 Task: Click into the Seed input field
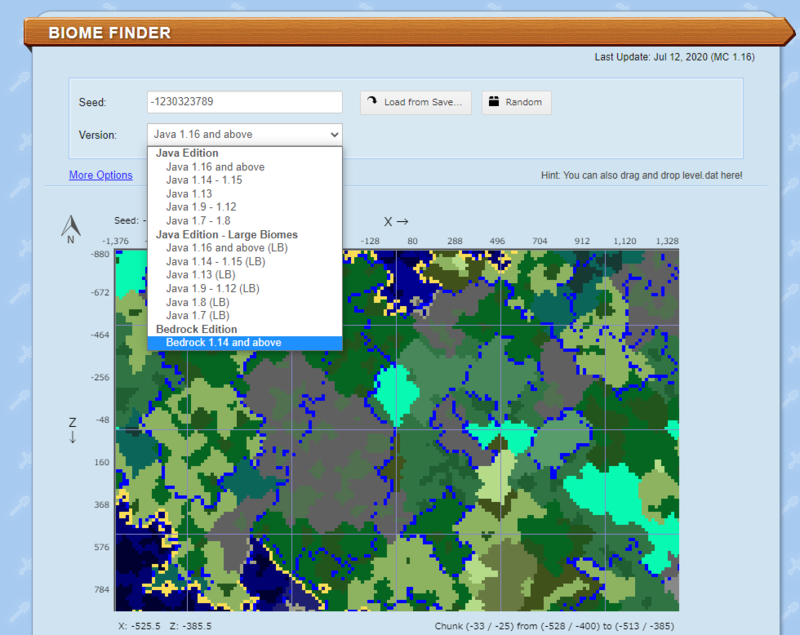coord(245,102)
